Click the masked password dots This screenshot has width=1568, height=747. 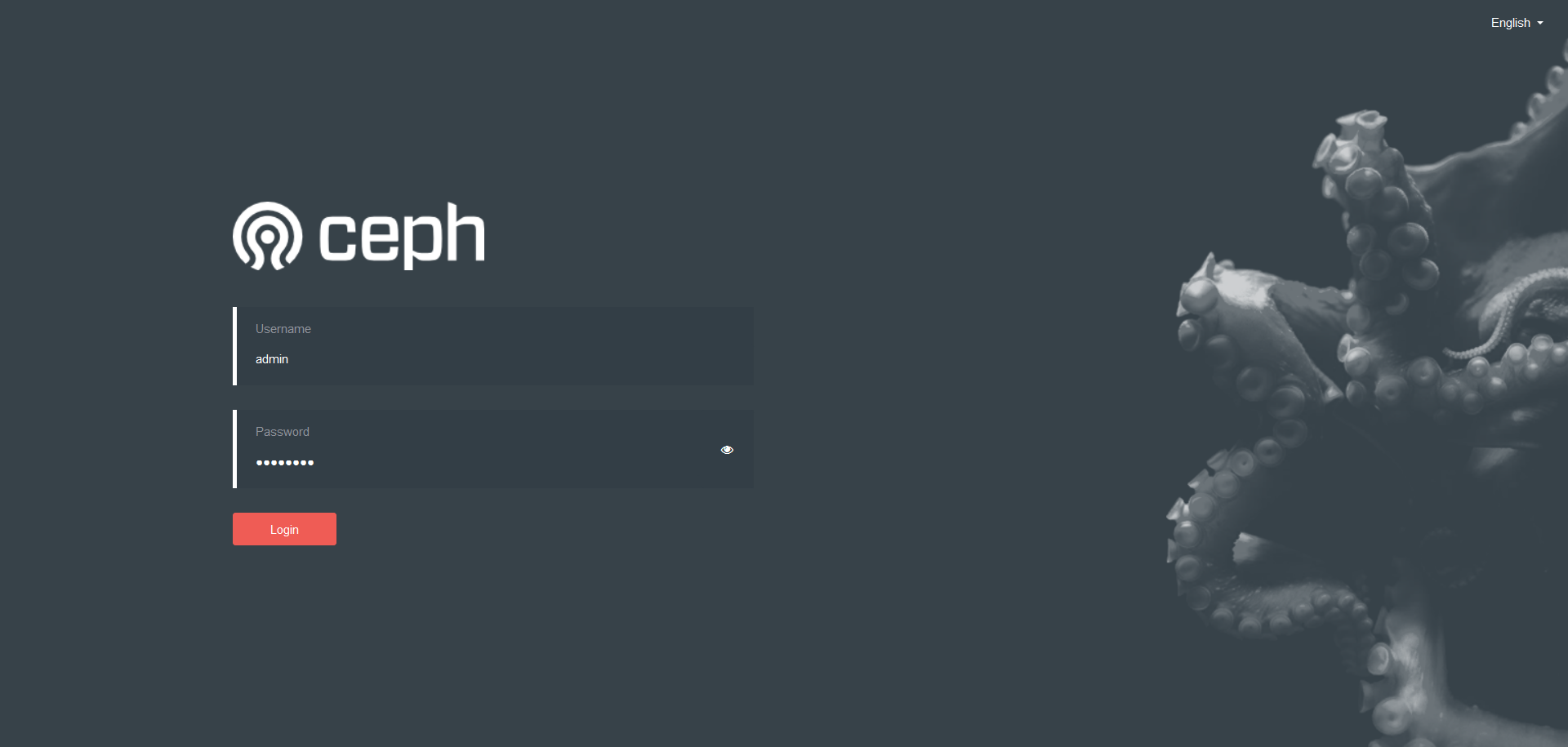pyautogui.click(x=284, y=463)
